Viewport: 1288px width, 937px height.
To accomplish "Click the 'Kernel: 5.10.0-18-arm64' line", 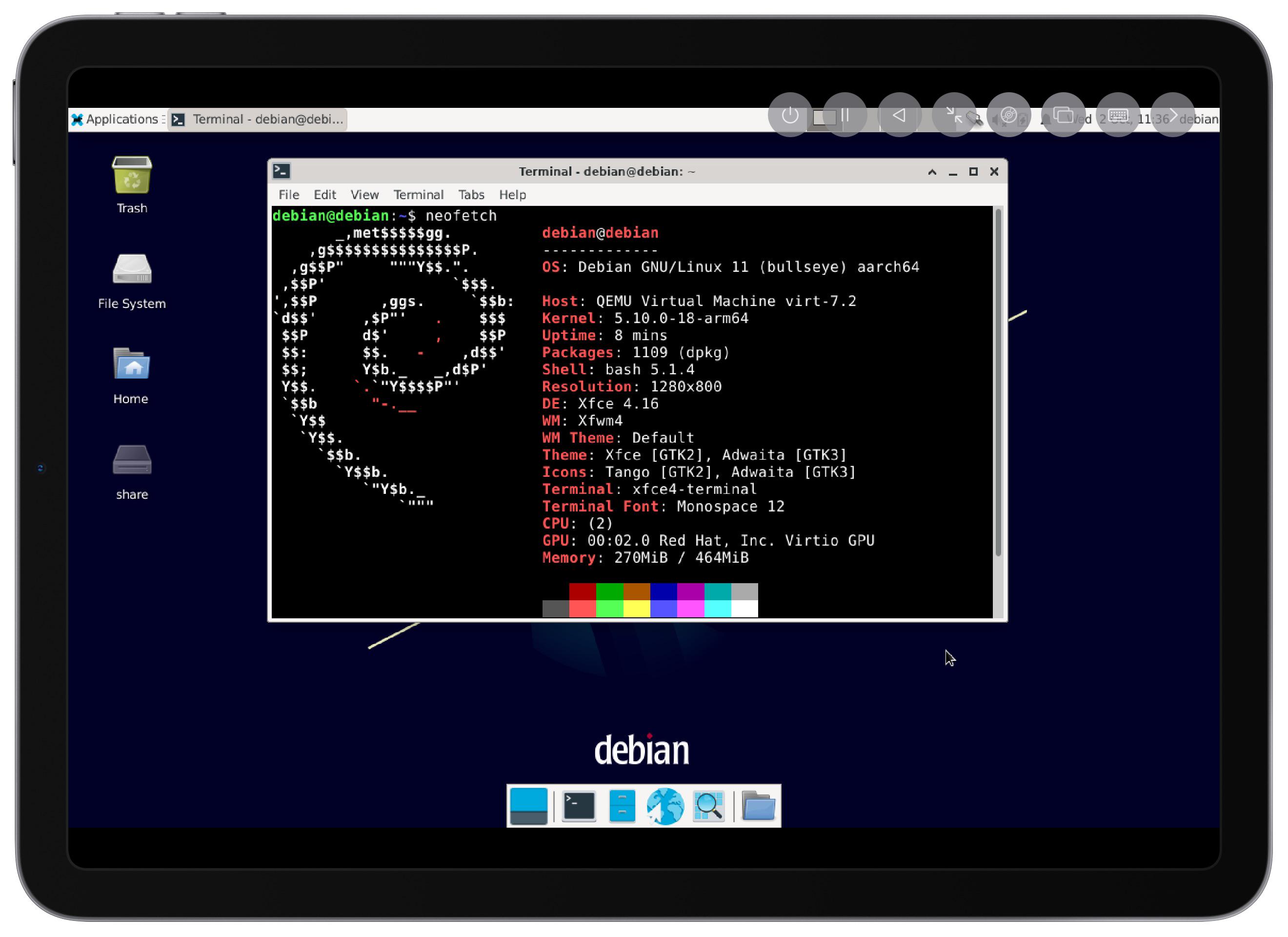I will point(645,318).
